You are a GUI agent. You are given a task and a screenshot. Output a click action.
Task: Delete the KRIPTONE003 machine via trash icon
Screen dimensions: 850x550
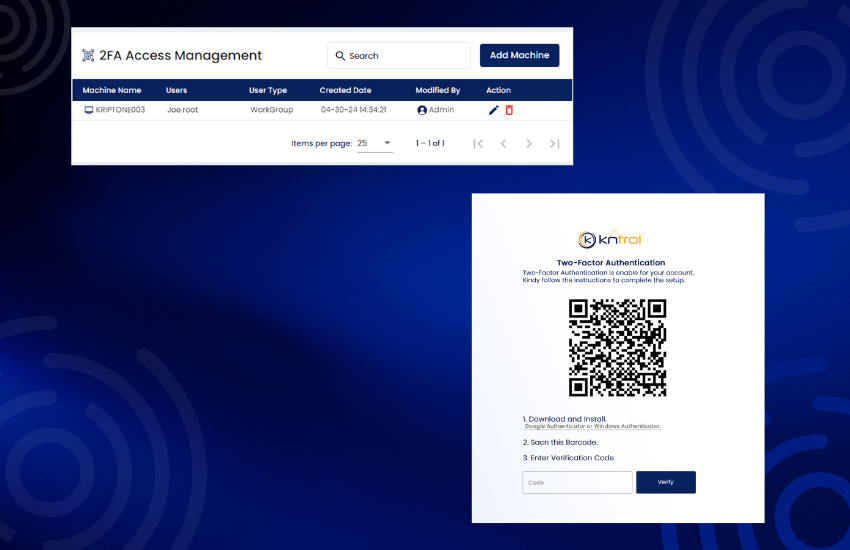(509, 110)
